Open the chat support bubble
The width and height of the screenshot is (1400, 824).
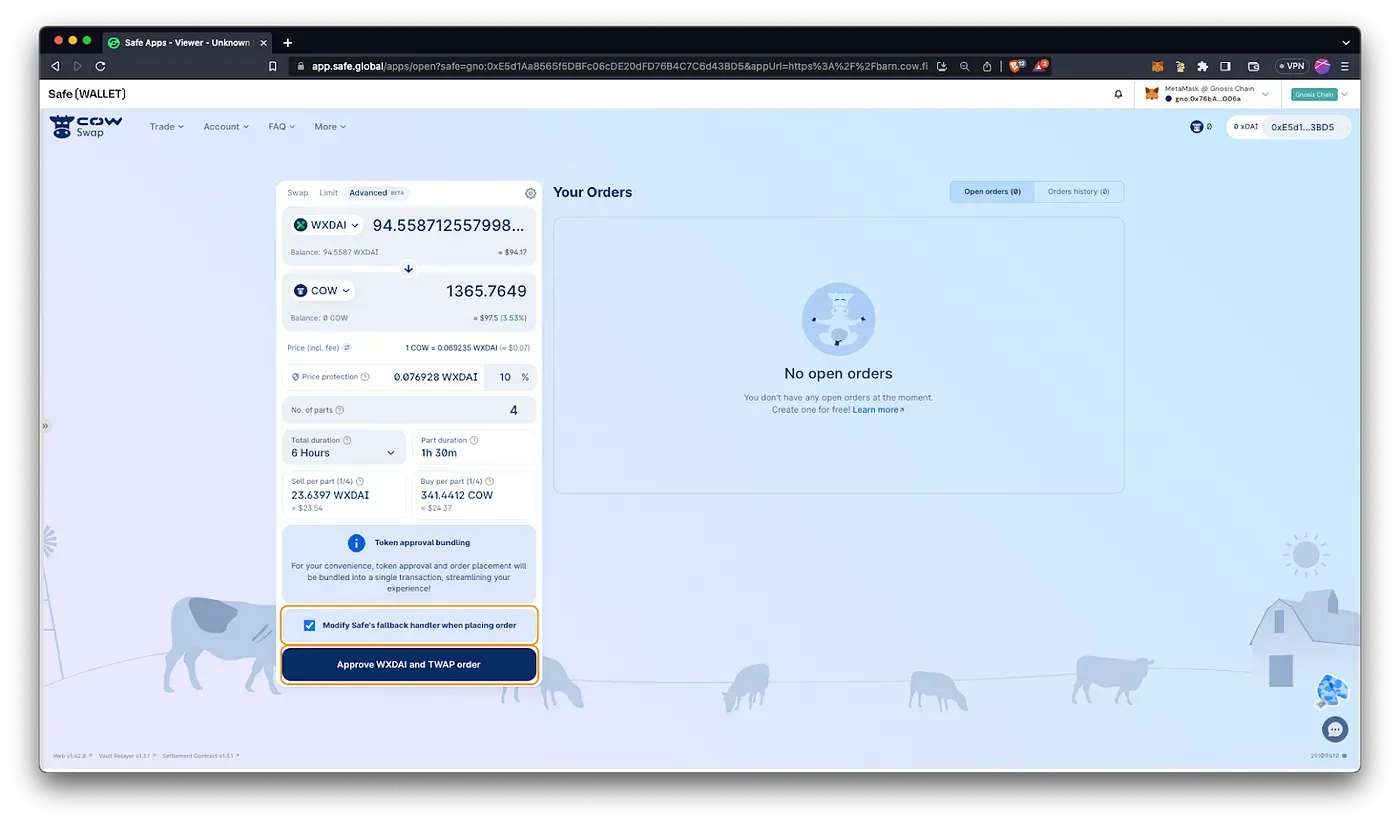(x=1335, y=729)
